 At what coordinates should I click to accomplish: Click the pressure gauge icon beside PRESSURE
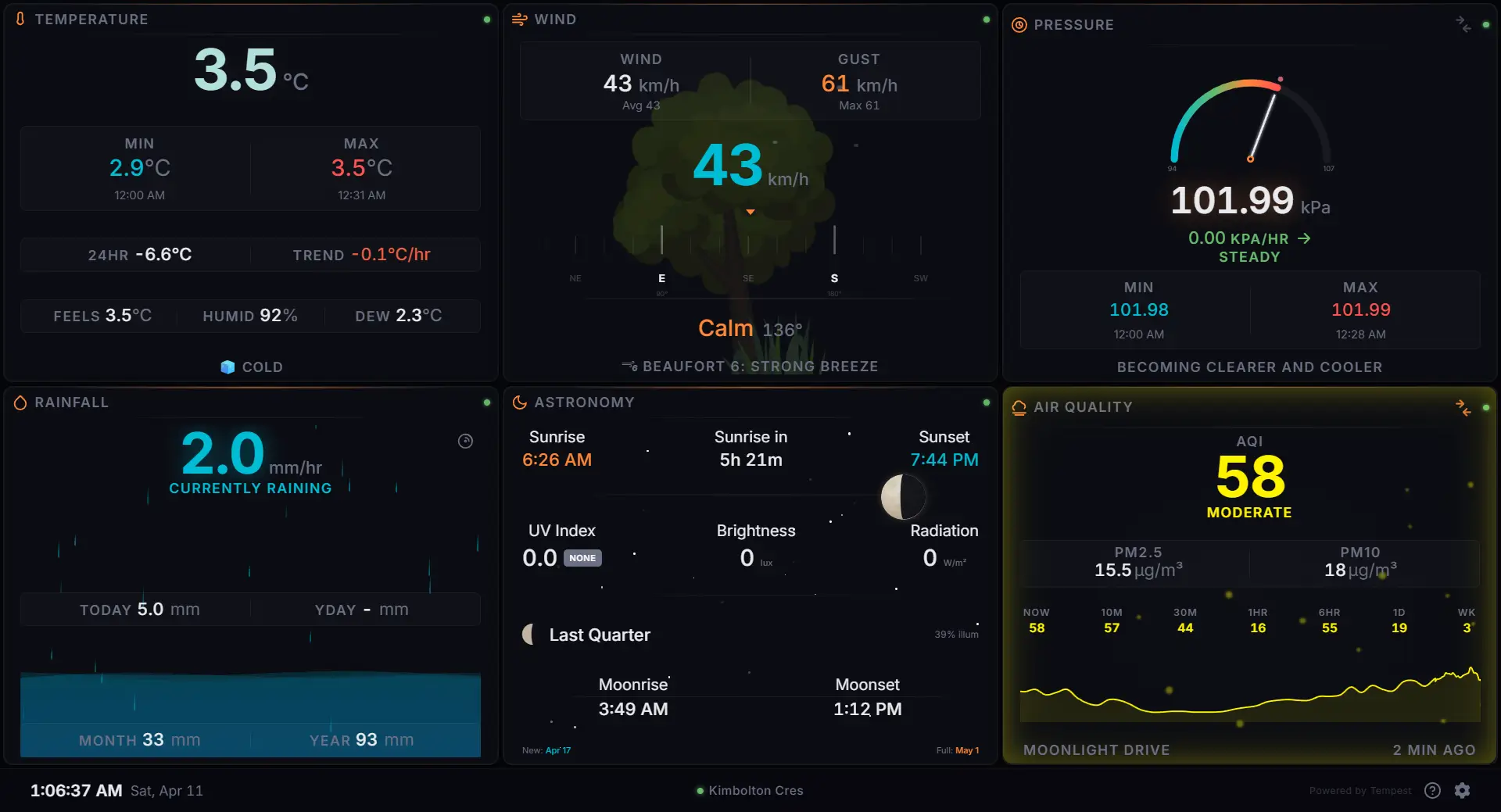click(x=1019, y=25)
